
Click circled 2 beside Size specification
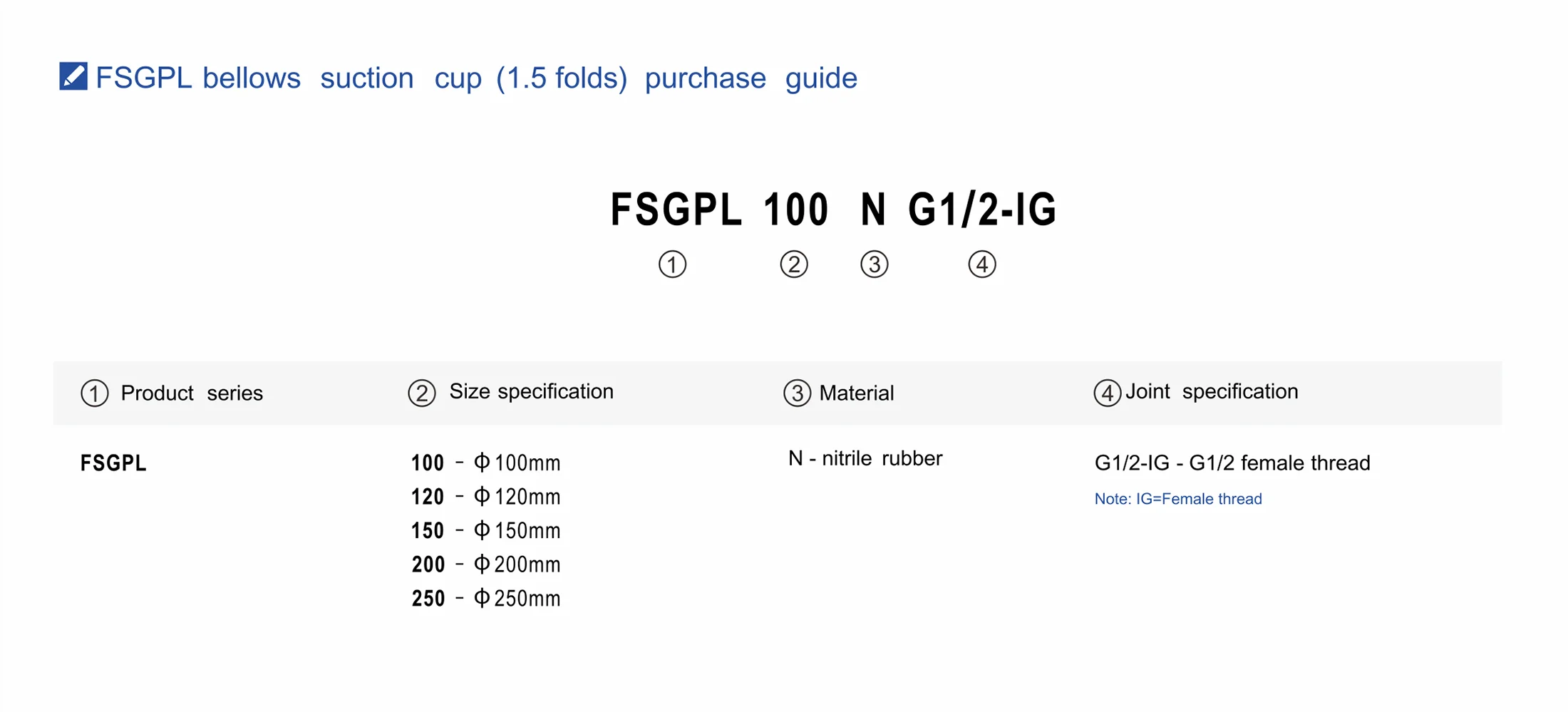coord(421,393)
